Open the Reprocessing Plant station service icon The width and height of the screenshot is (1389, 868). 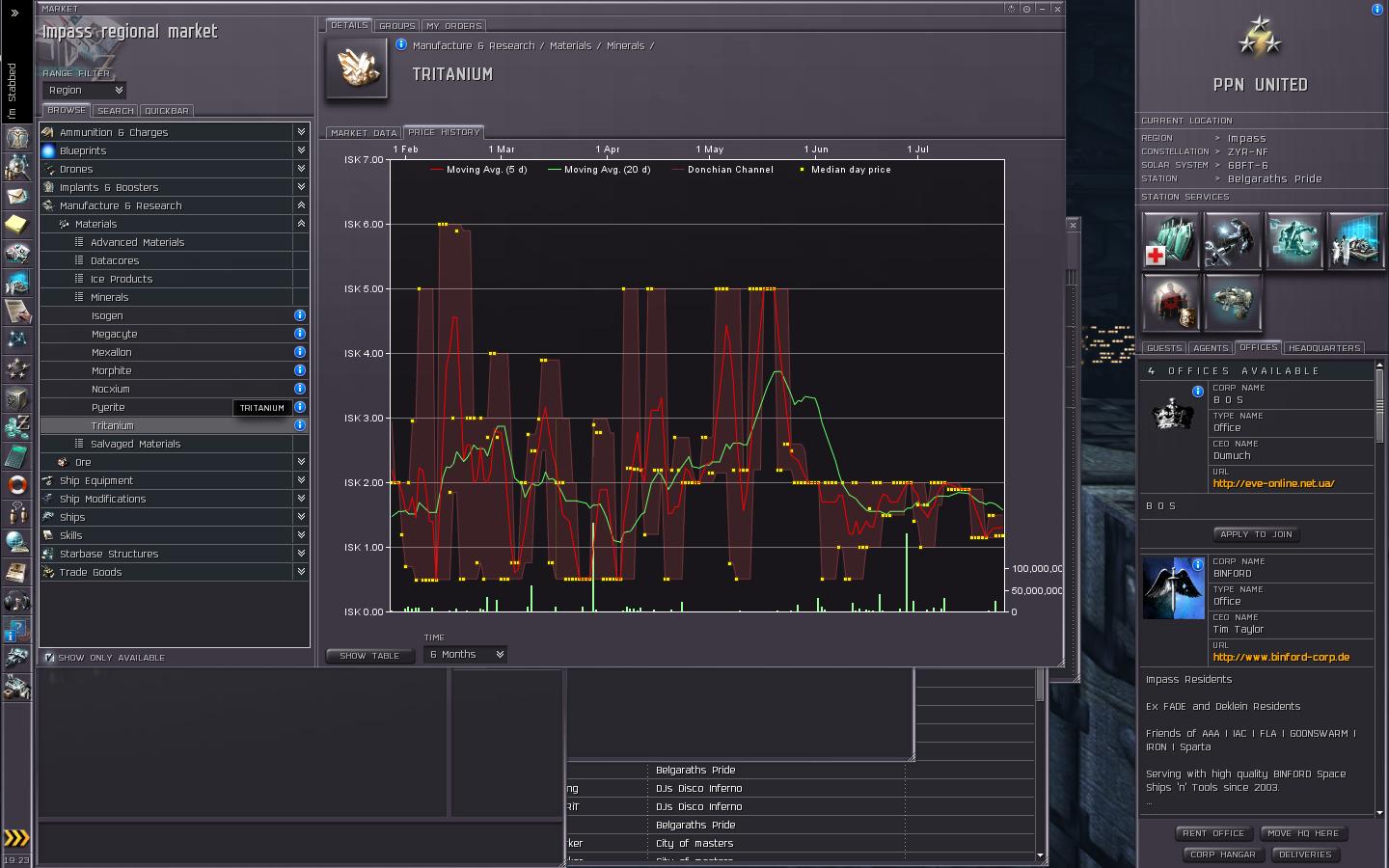[1294, 240]
